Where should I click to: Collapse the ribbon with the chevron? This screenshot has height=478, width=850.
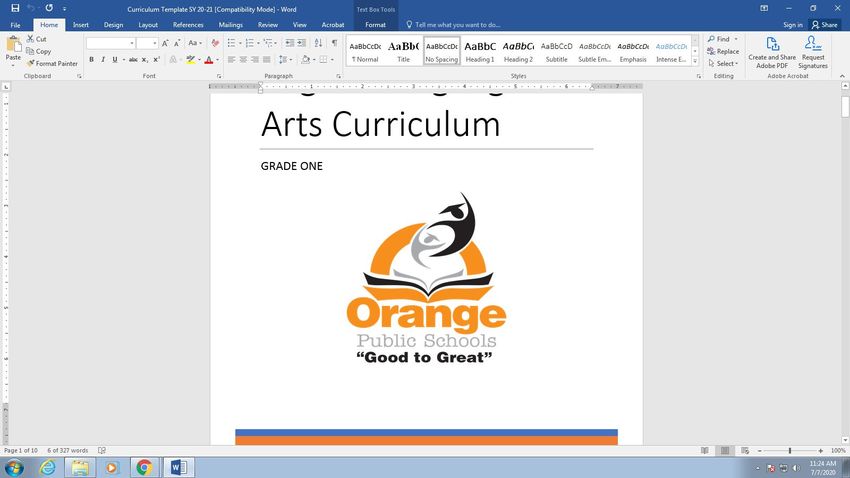(842, 76)
